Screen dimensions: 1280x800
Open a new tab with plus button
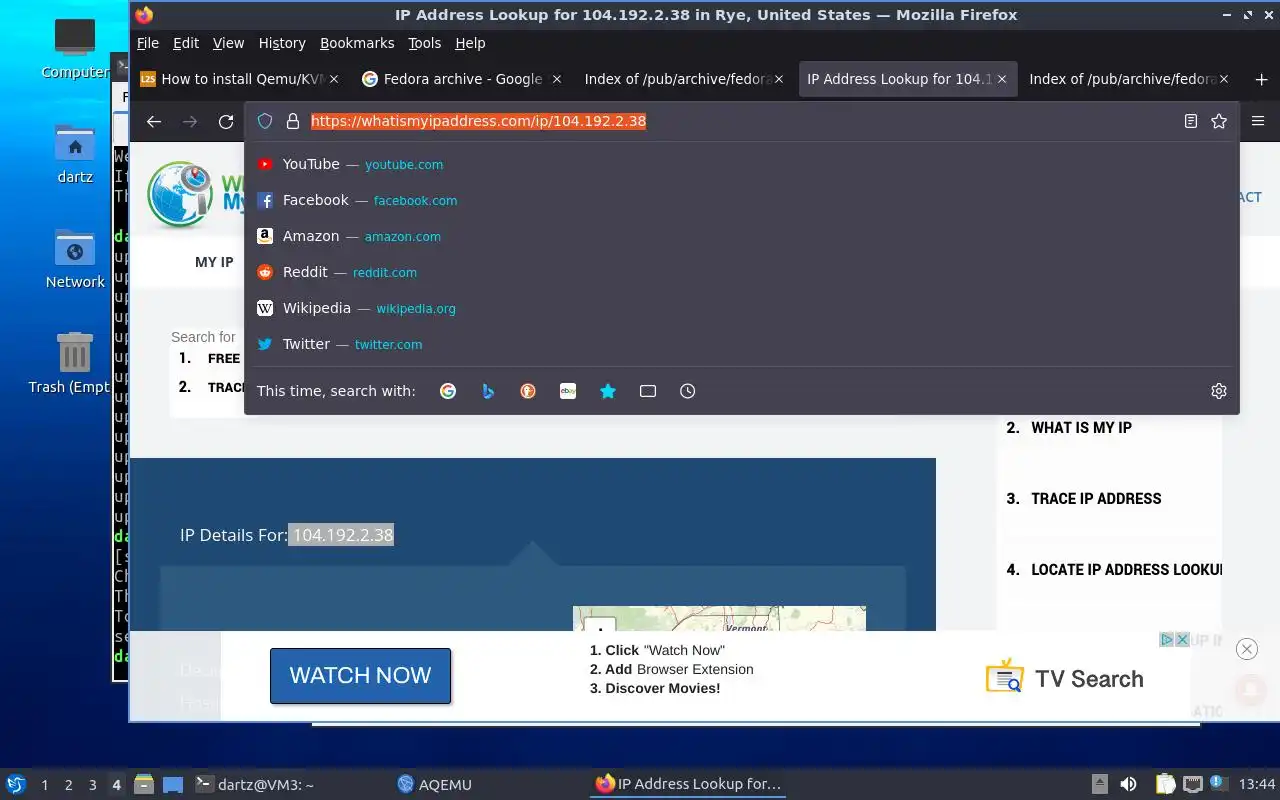(x=1261, y=79)
